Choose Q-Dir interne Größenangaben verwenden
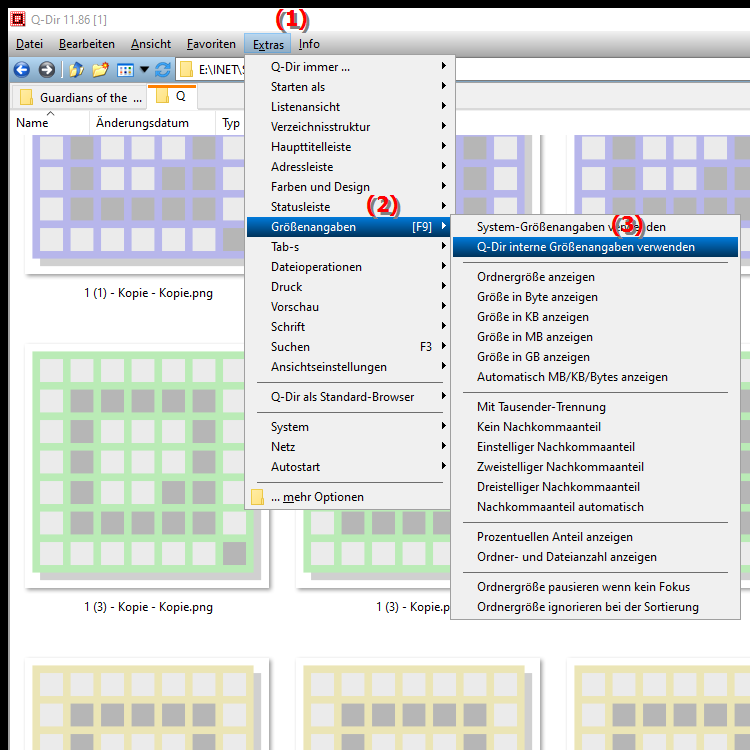 point(595,247)
